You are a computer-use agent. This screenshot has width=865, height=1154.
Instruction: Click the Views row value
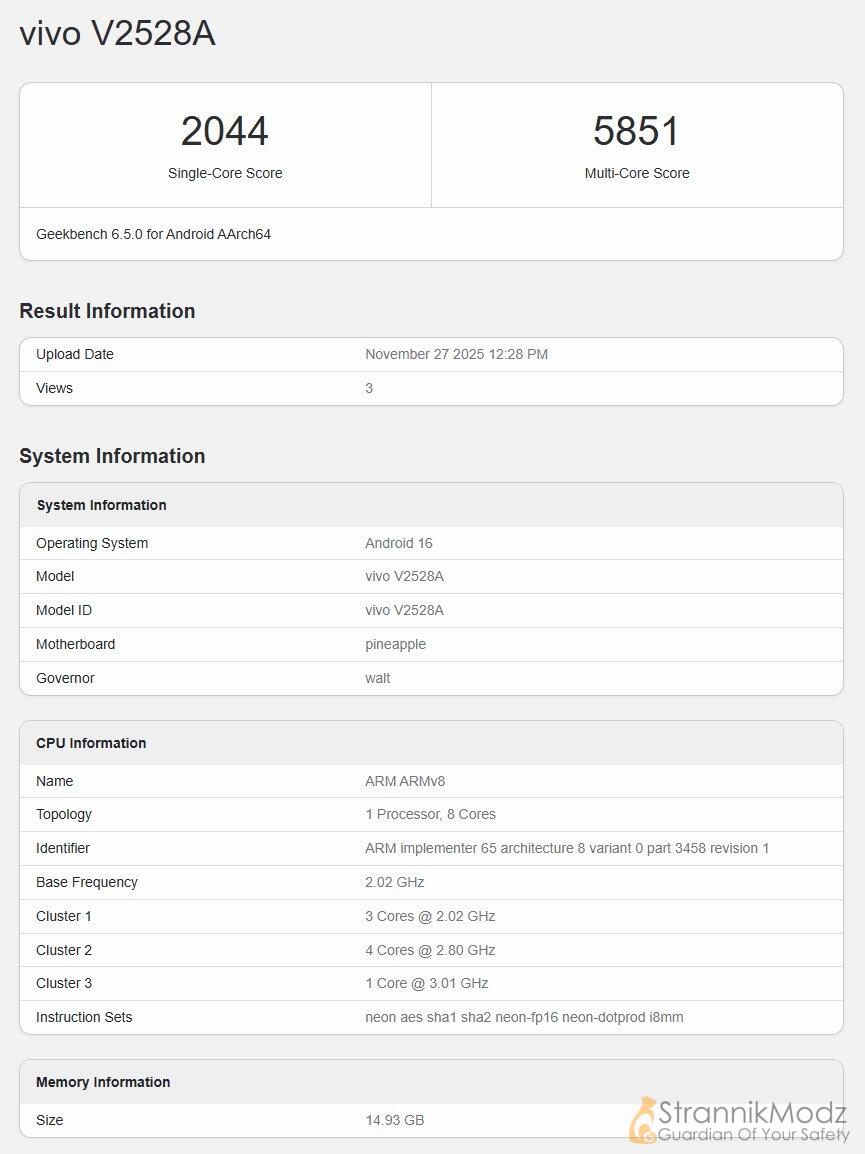tap(369, 388)
